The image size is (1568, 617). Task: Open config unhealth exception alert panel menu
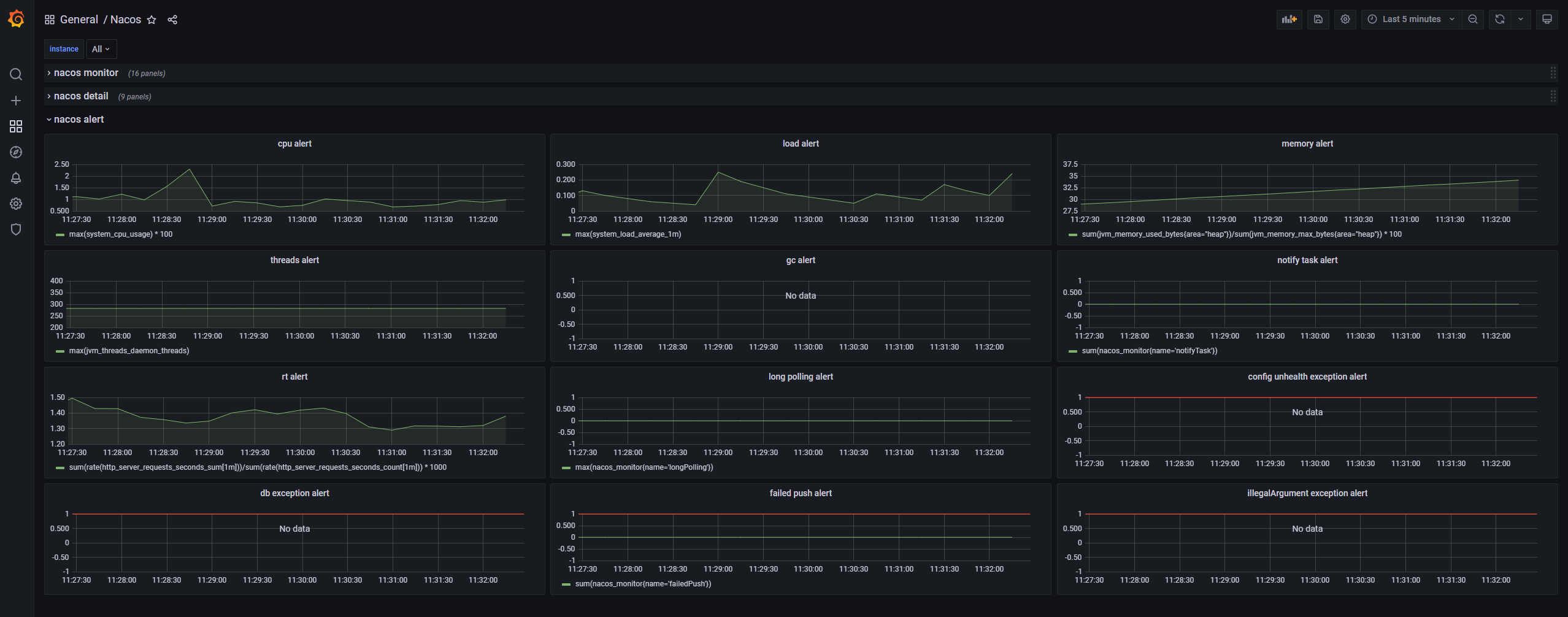point(1307,377)
